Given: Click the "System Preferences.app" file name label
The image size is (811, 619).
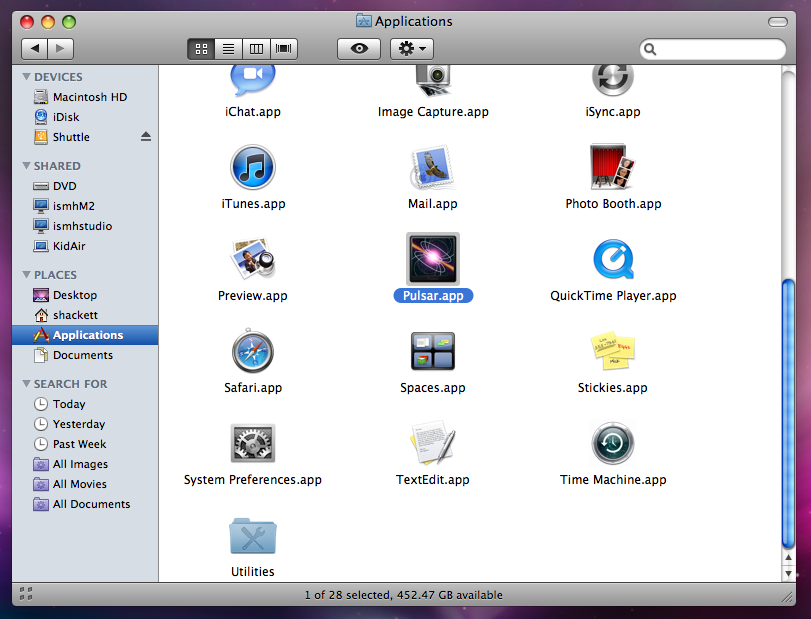Looking at the screenshot, I should click(x=253, y=479).
